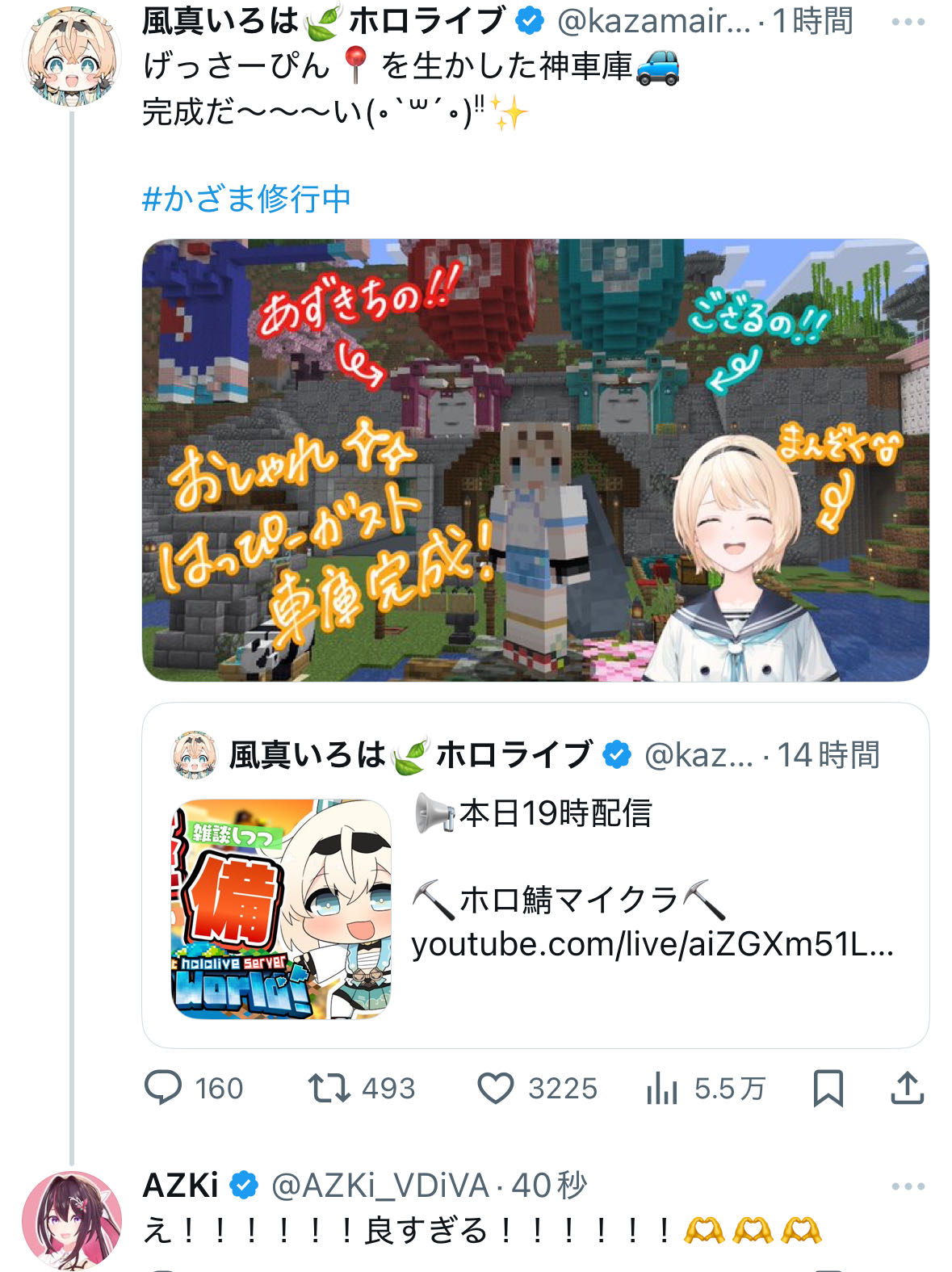The image size is (952, 1272).
Task: Tap the 風真いろは display name at top
Action: (x=220, y=21)
